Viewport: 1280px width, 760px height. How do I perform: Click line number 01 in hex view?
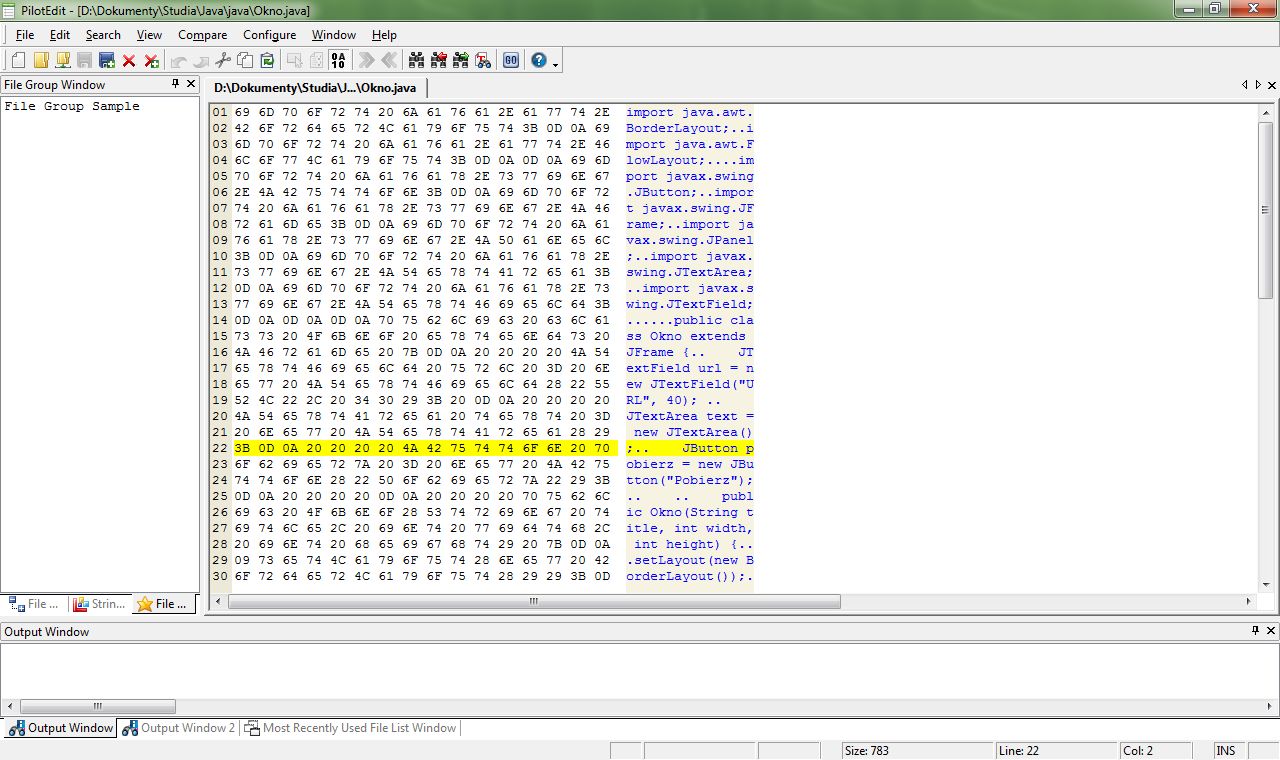219,112
